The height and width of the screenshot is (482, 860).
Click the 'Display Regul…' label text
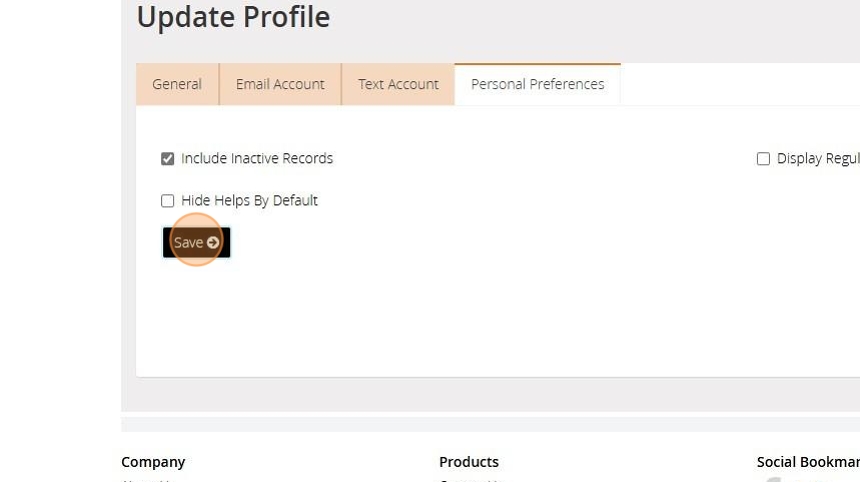[x=817, y=159]
